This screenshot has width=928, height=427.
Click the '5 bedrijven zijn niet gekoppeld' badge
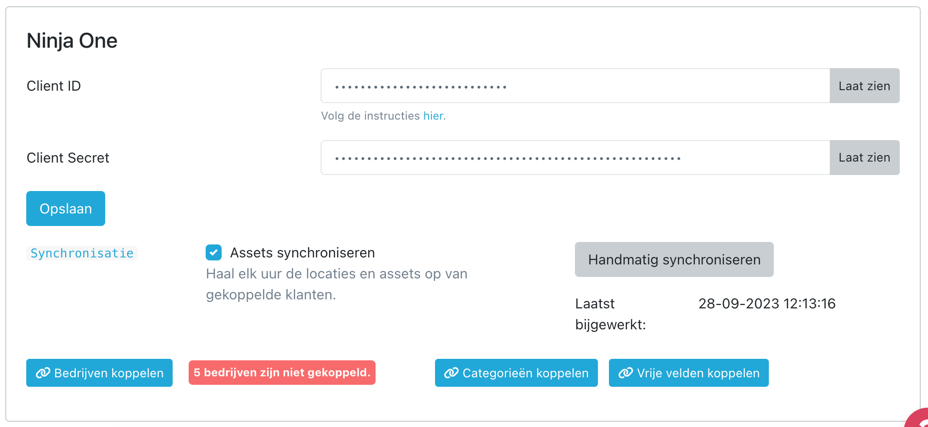(282, 373)
